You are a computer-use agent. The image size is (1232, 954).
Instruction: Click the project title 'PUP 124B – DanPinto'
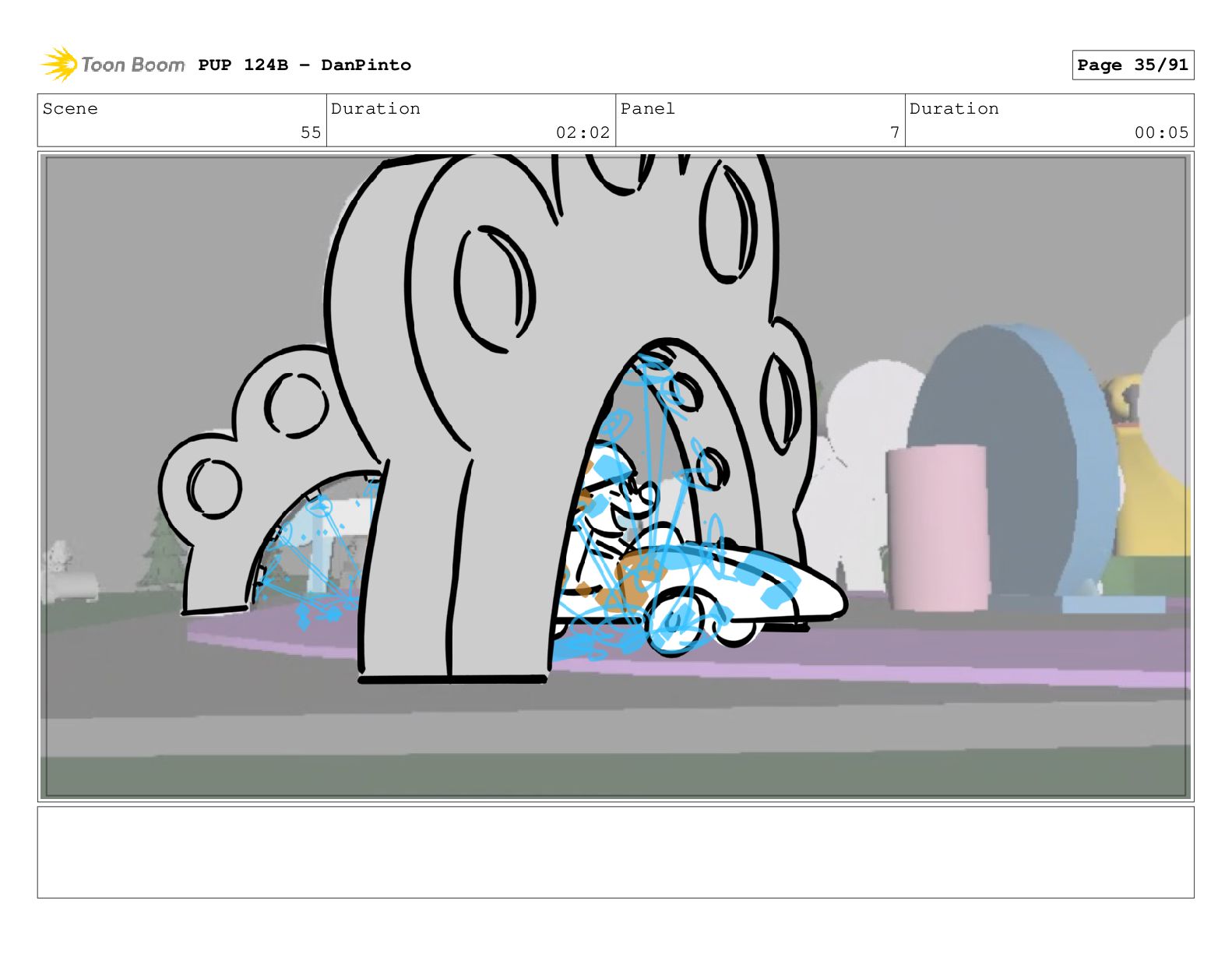(x=304, y=65)
